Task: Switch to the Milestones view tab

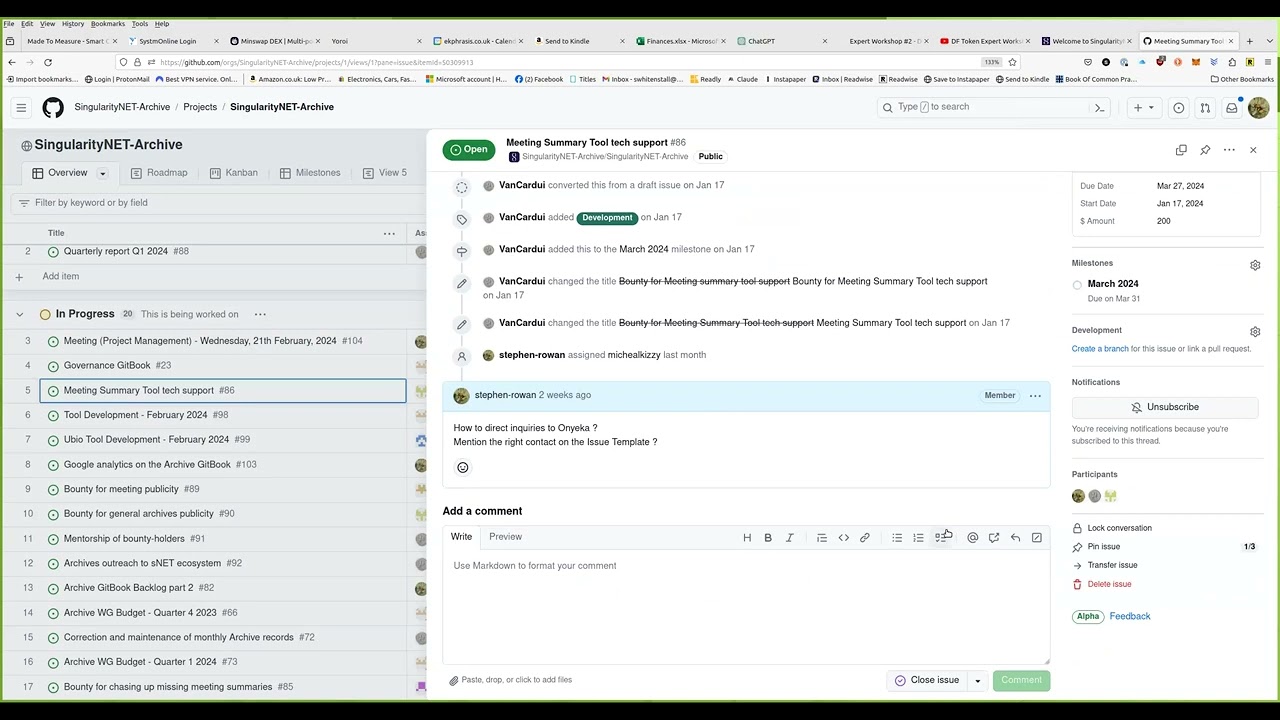Action: click(310, 173)
